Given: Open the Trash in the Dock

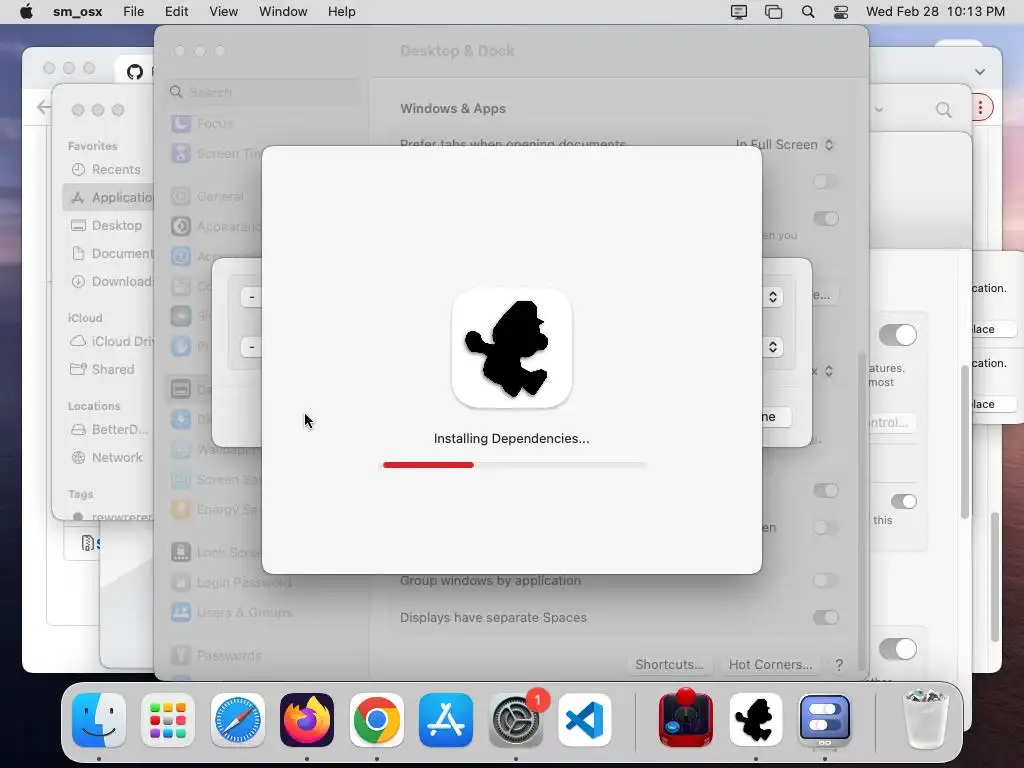Looking at the screenshot, I should (x=925, y=718).
